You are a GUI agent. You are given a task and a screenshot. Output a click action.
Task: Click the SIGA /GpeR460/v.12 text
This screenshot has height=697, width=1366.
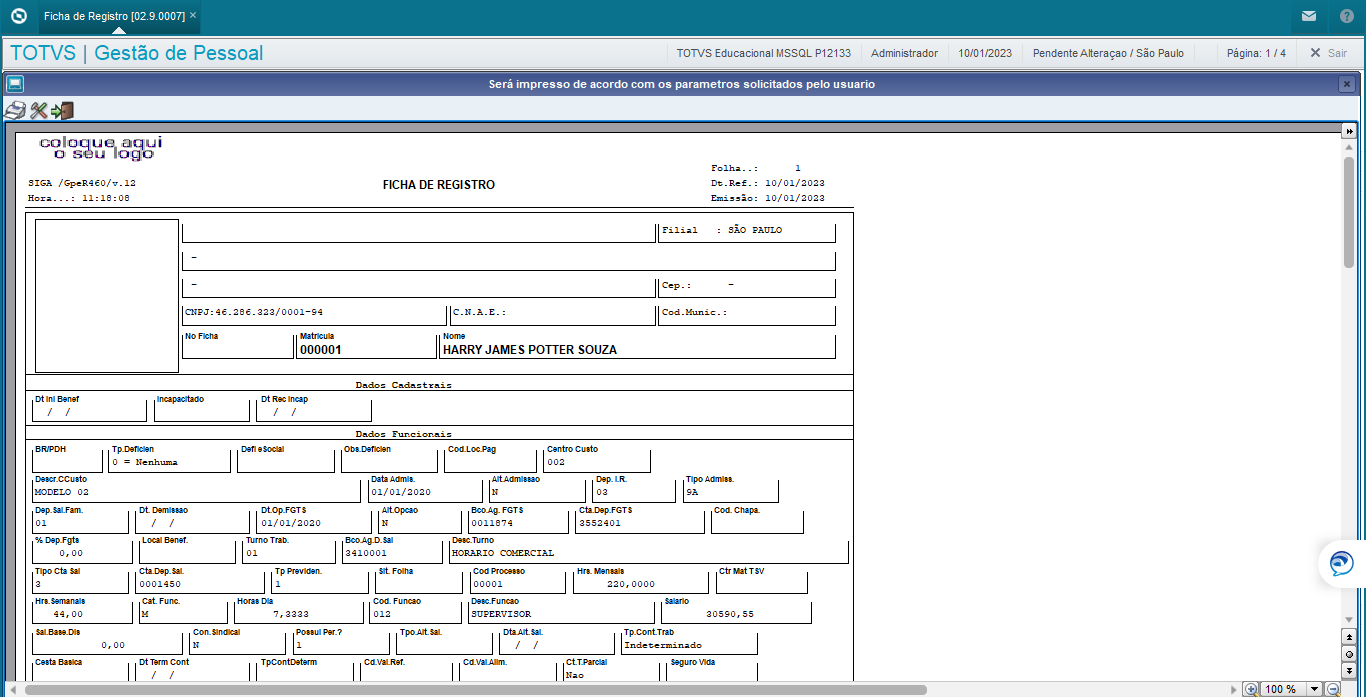(82, 183)
